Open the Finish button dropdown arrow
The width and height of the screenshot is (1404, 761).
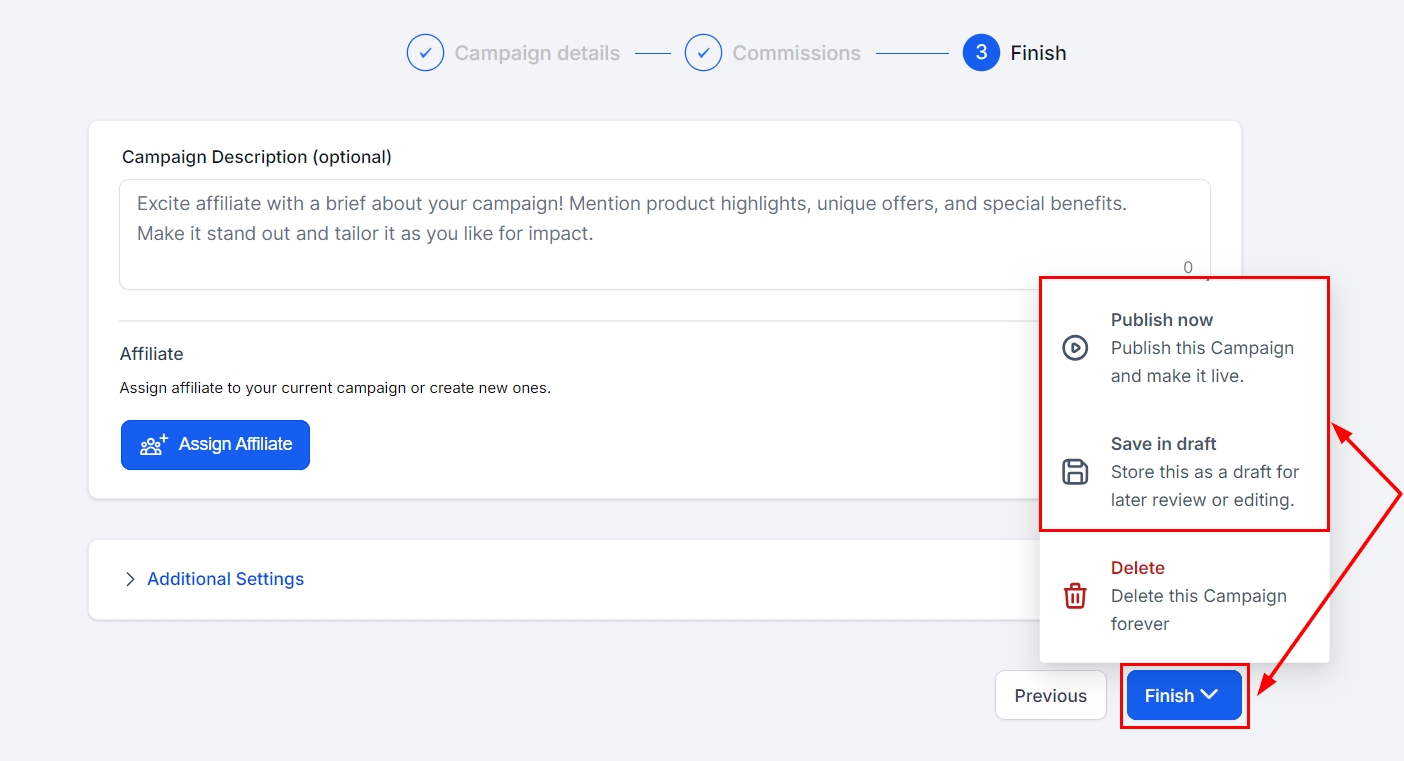pyautogui.click(x=1210, y=695)
